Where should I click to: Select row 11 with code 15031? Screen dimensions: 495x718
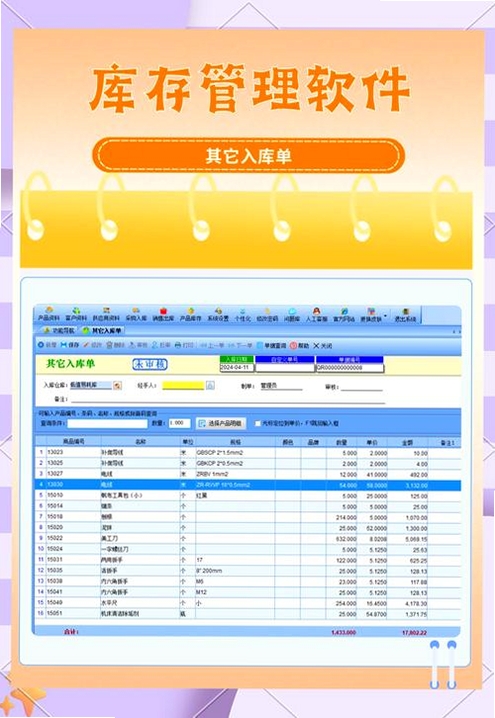pyautogui.click(x=248, y=560)
